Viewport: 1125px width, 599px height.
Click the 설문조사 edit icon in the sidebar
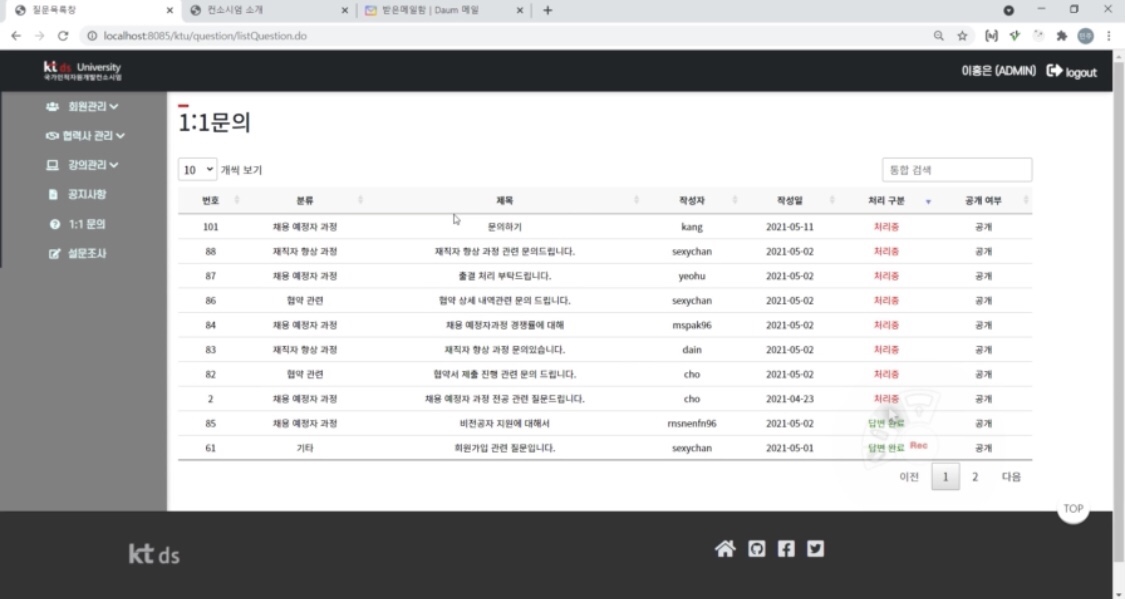click(x=54, y=254)
